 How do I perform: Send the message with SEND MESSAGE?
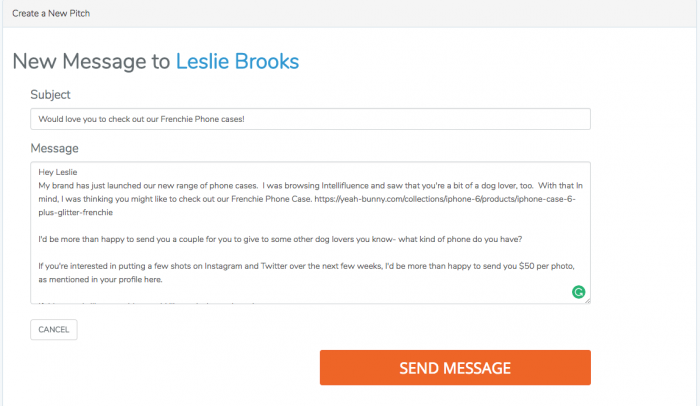coord(455,368)
